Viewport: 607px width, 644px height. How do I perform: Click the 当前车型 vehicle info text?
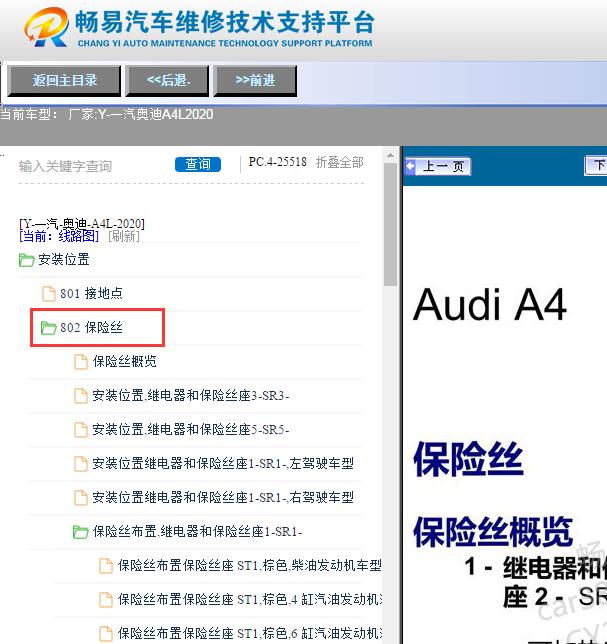[106, 114]
